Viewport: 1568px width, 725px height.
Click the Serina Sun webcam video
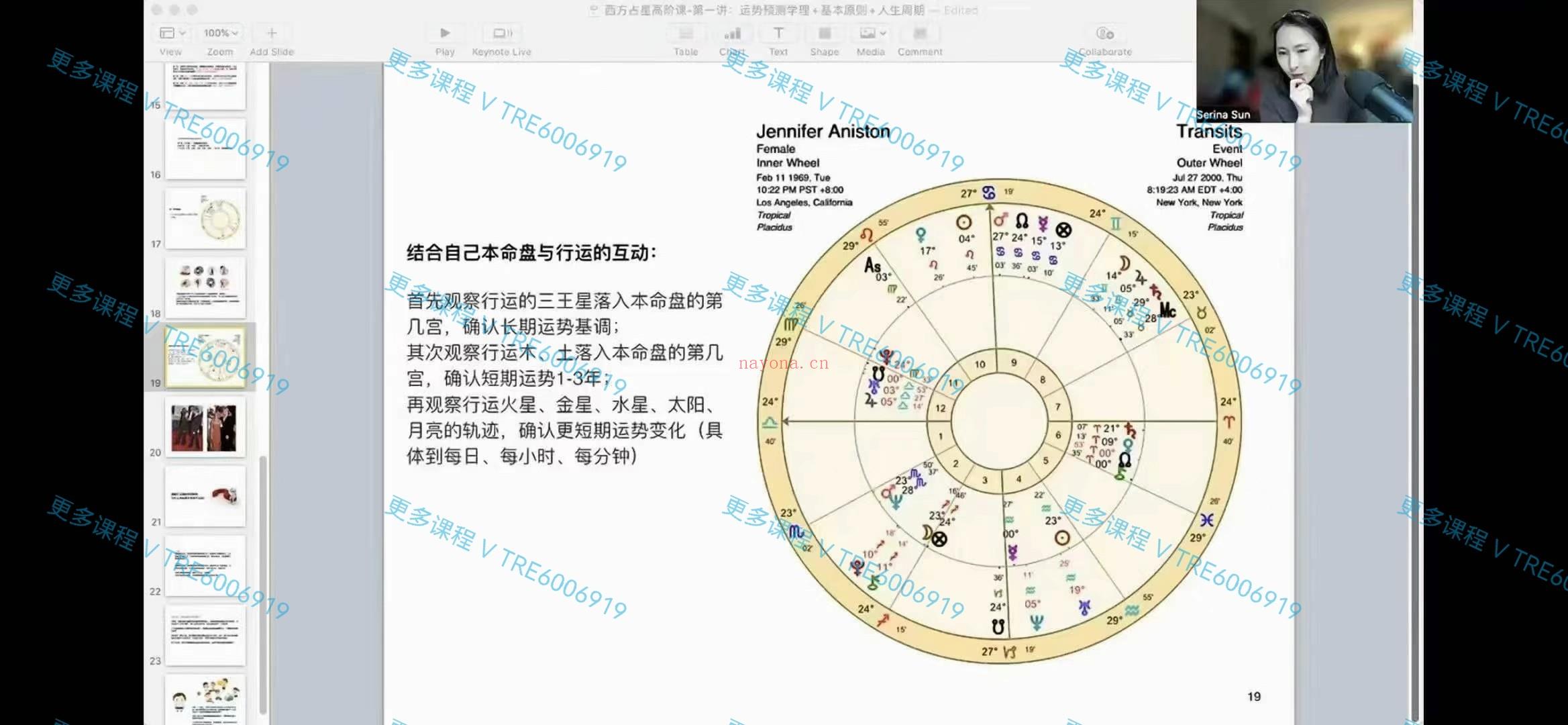[x=1304, y=61]
